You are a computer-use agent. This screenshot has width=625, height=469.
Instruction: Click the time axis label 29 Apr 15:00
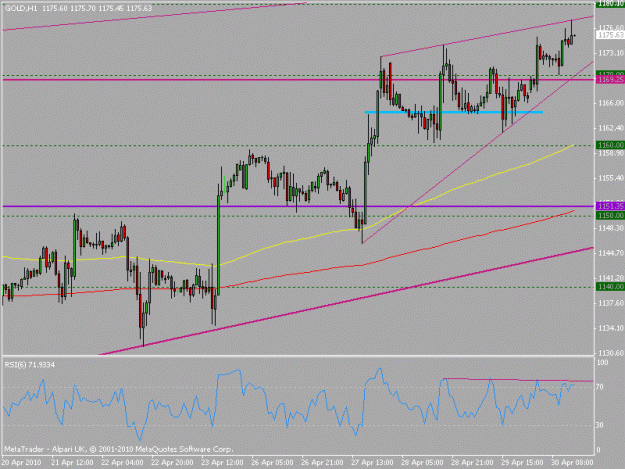tap(522, 463)
